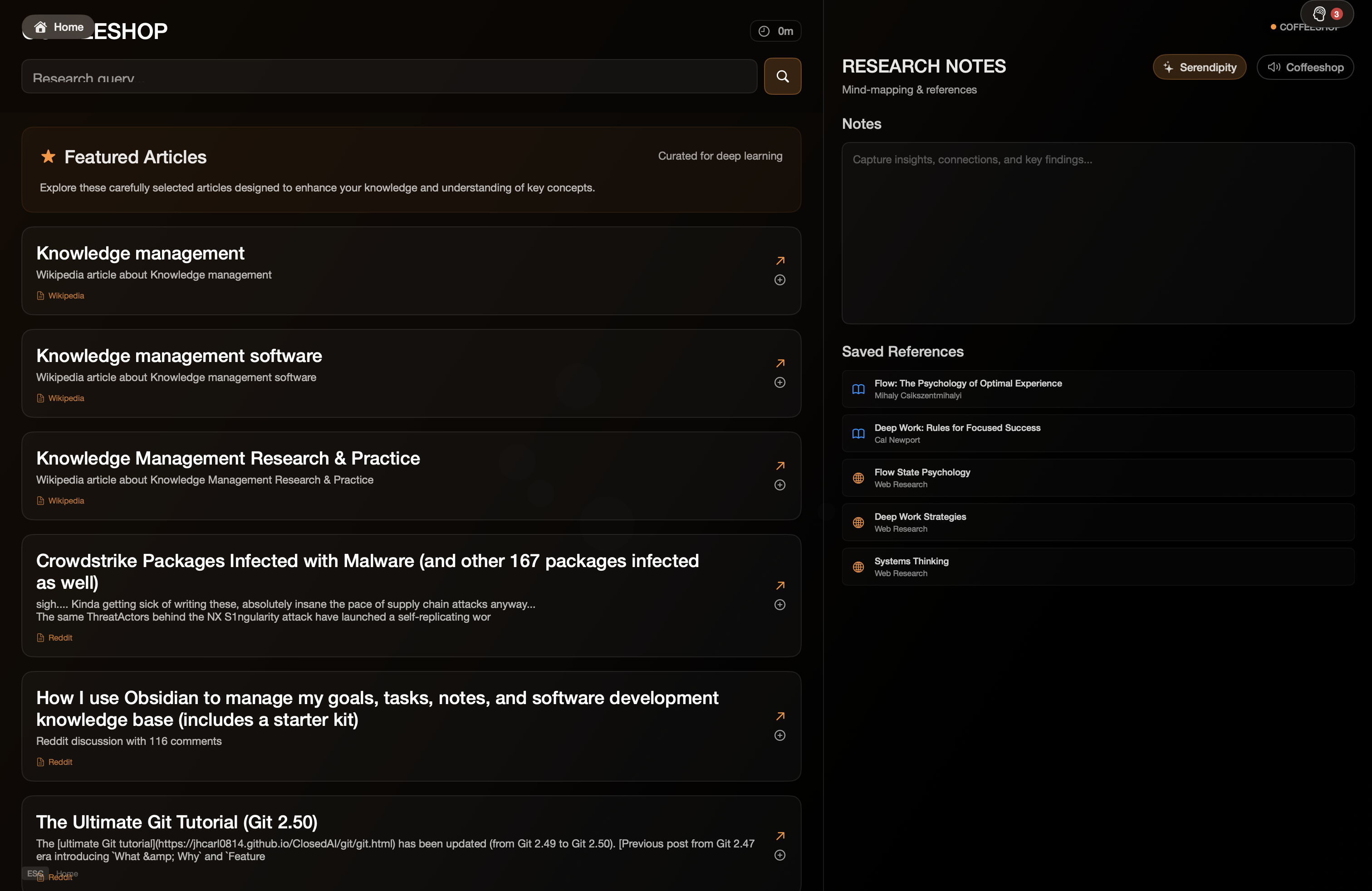This screenshot has height=891, width=1372.
Task: Open Crowdstrike Packages article external arrow
Action: [780, 586]
